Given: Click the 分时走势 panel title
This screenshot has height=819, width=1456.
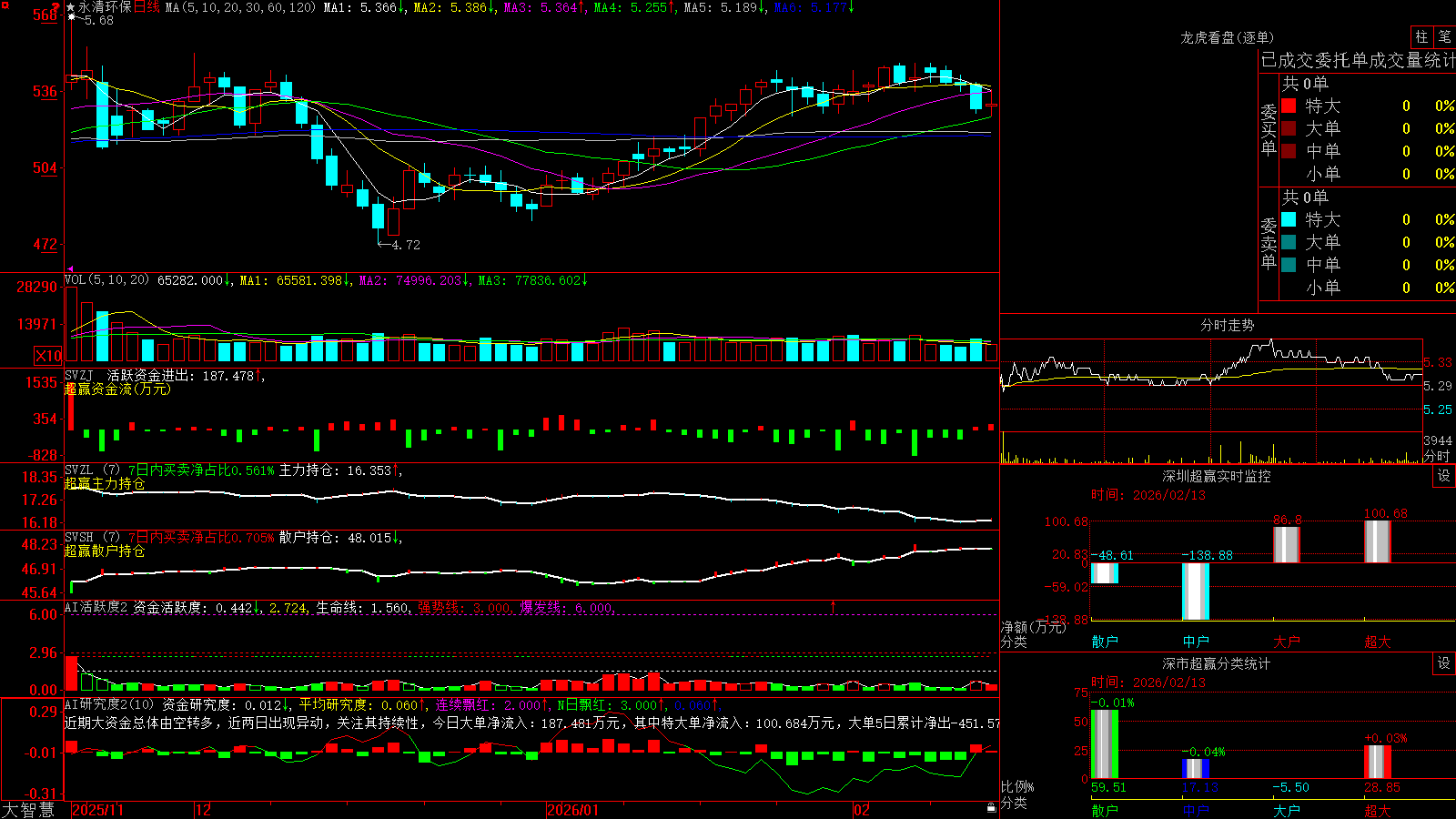Looking at the screenshot, I should (x=1227, y=325).
